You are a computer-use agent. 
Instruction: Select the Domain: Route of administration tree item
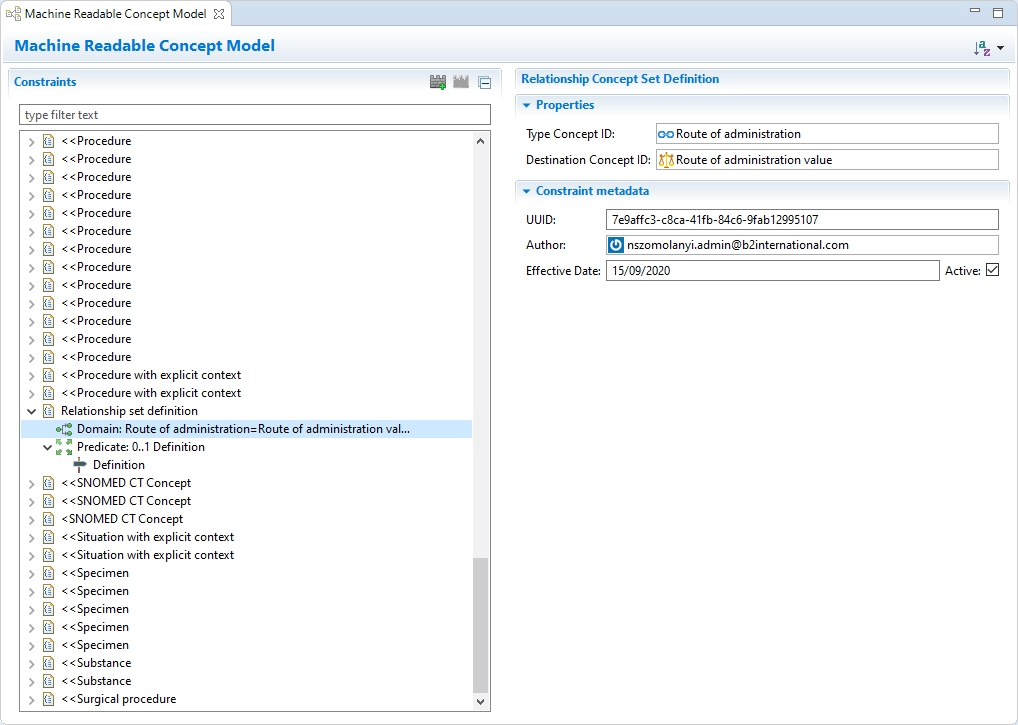click(x=243, y=429)
